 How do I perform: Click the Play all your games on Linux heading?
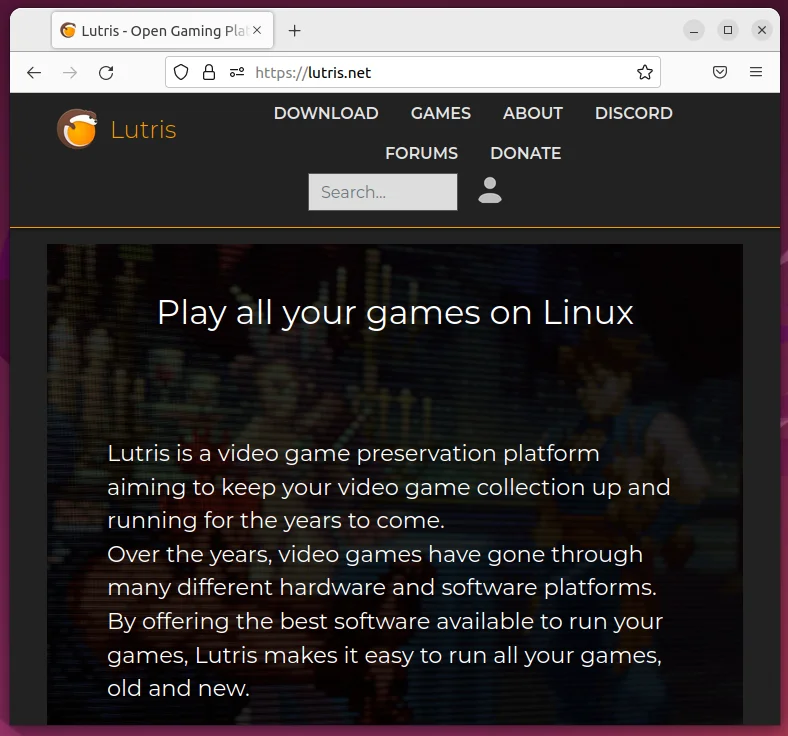click(395, 313)
